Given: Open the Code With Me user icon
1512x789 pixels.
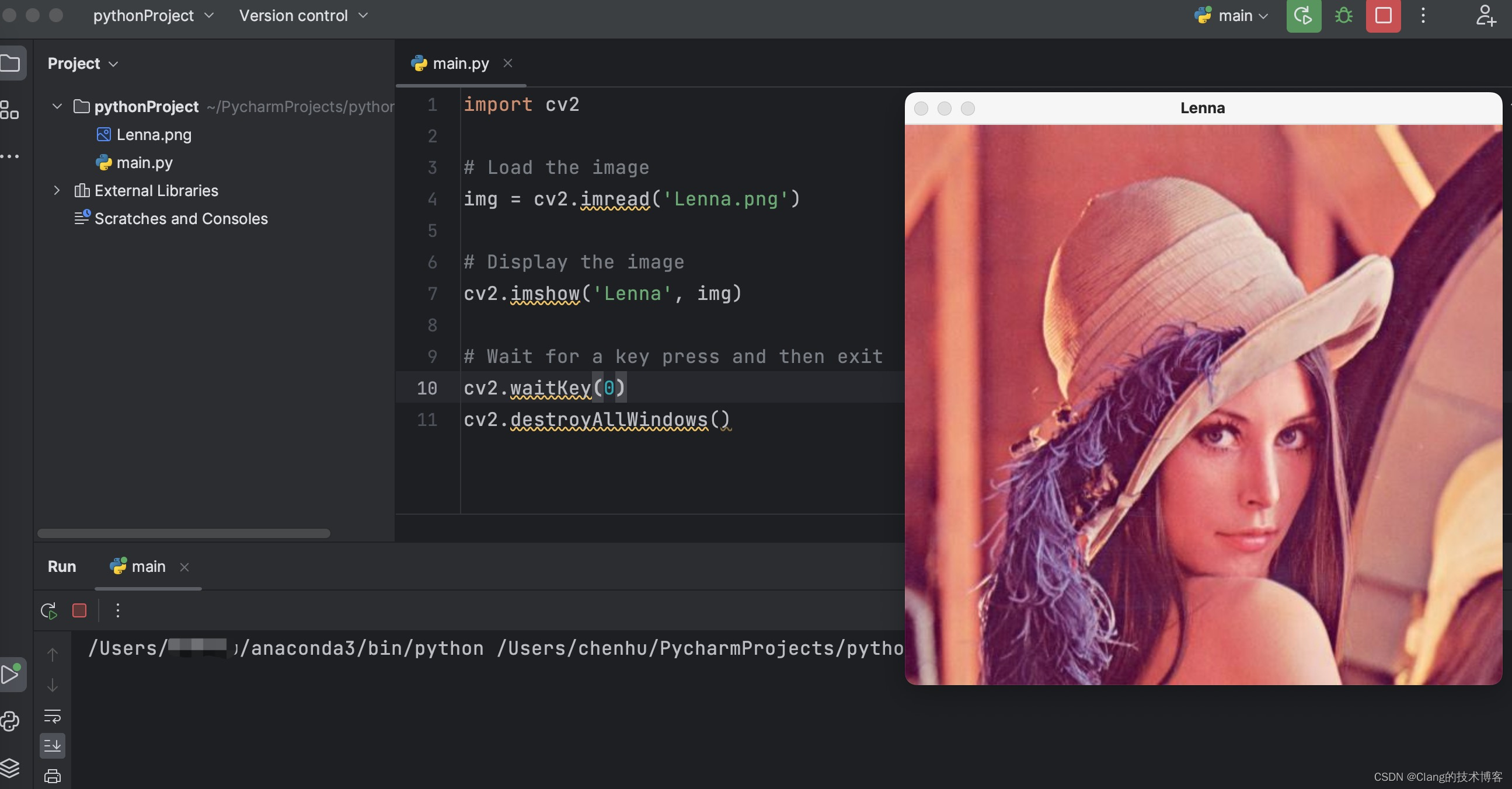Looking at the screenshot, I should 1486,16.
